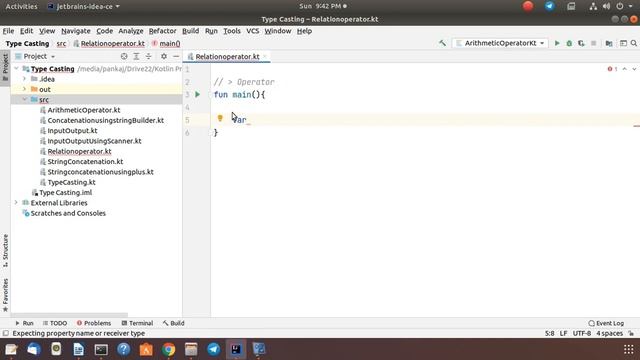This screenshot has height=360, width=640.
Task: Open the VCS menu
Action: point(252,31)
